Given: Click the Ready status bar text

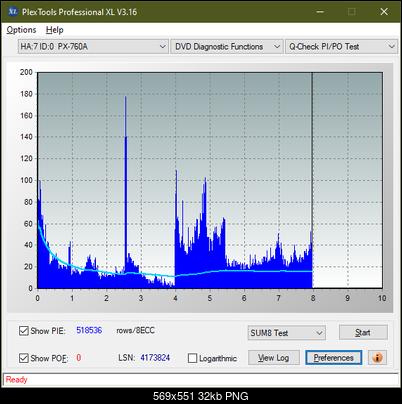Looking at the screenshot, I should click(x=16, y=379).
